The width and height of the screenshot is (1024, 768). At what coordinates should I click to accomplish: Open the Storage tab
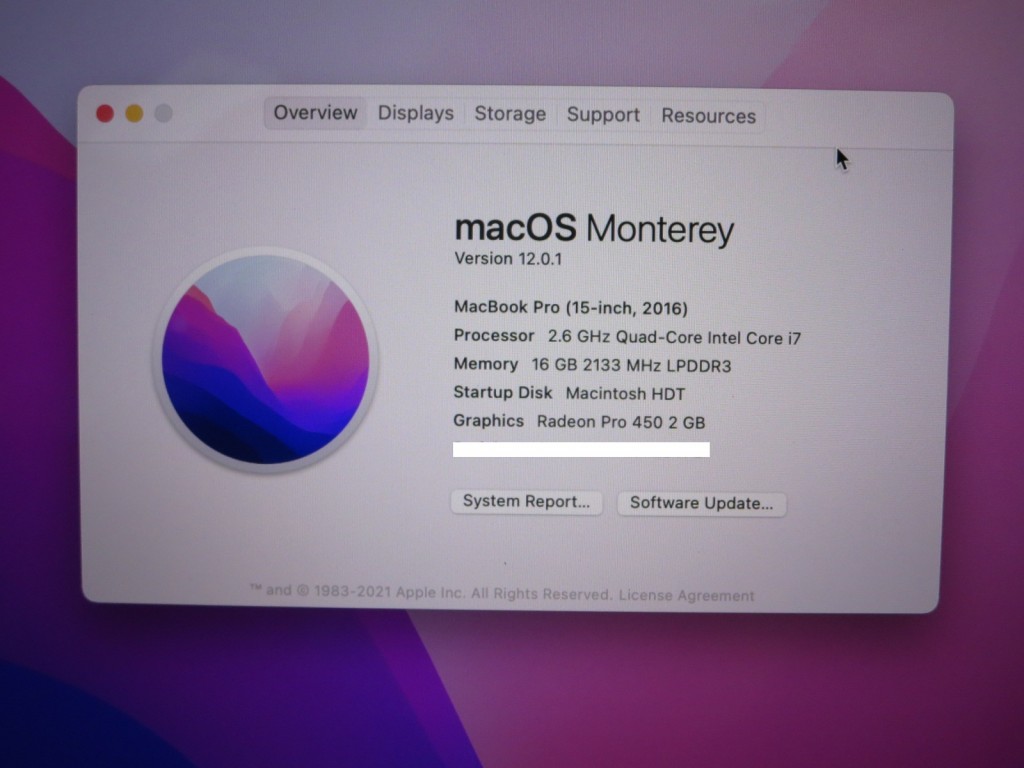[509, 114]
